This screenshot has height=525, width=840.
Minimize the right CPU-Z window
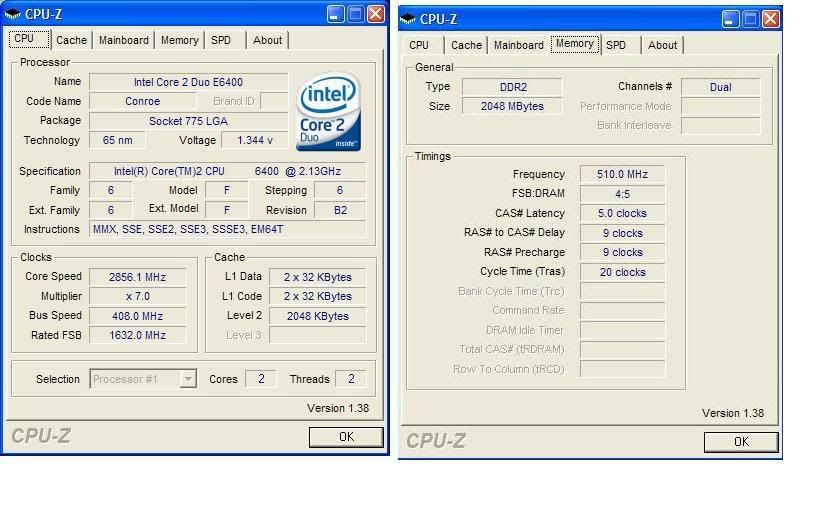click(730, 19)
